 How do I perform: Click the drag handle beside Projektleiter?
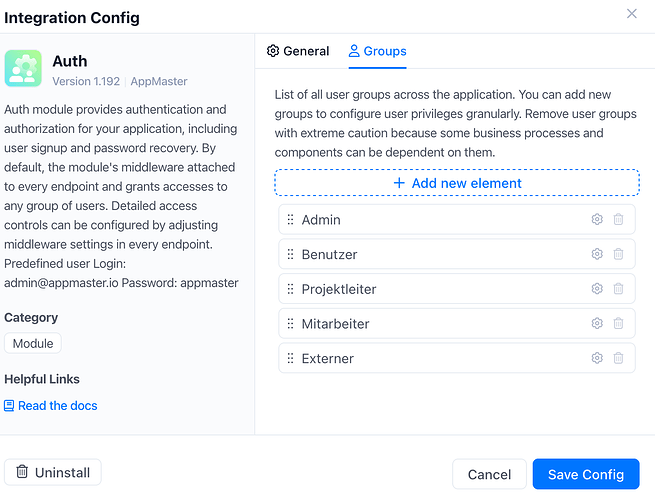tap(290, 289)
